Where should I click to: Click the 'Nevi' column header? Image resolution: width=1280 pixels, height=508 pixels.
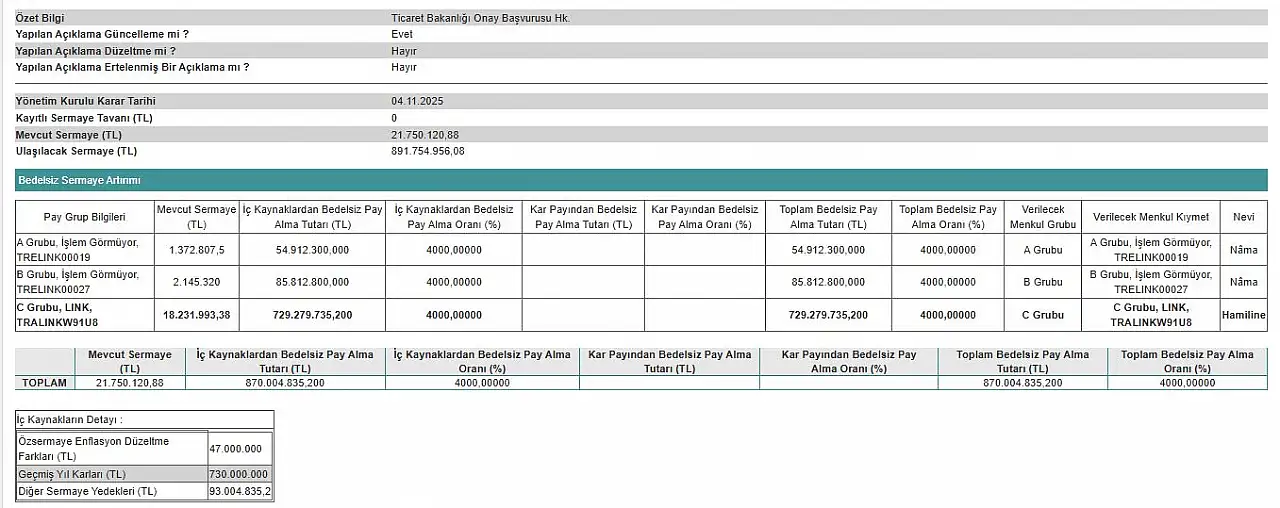1243,217
